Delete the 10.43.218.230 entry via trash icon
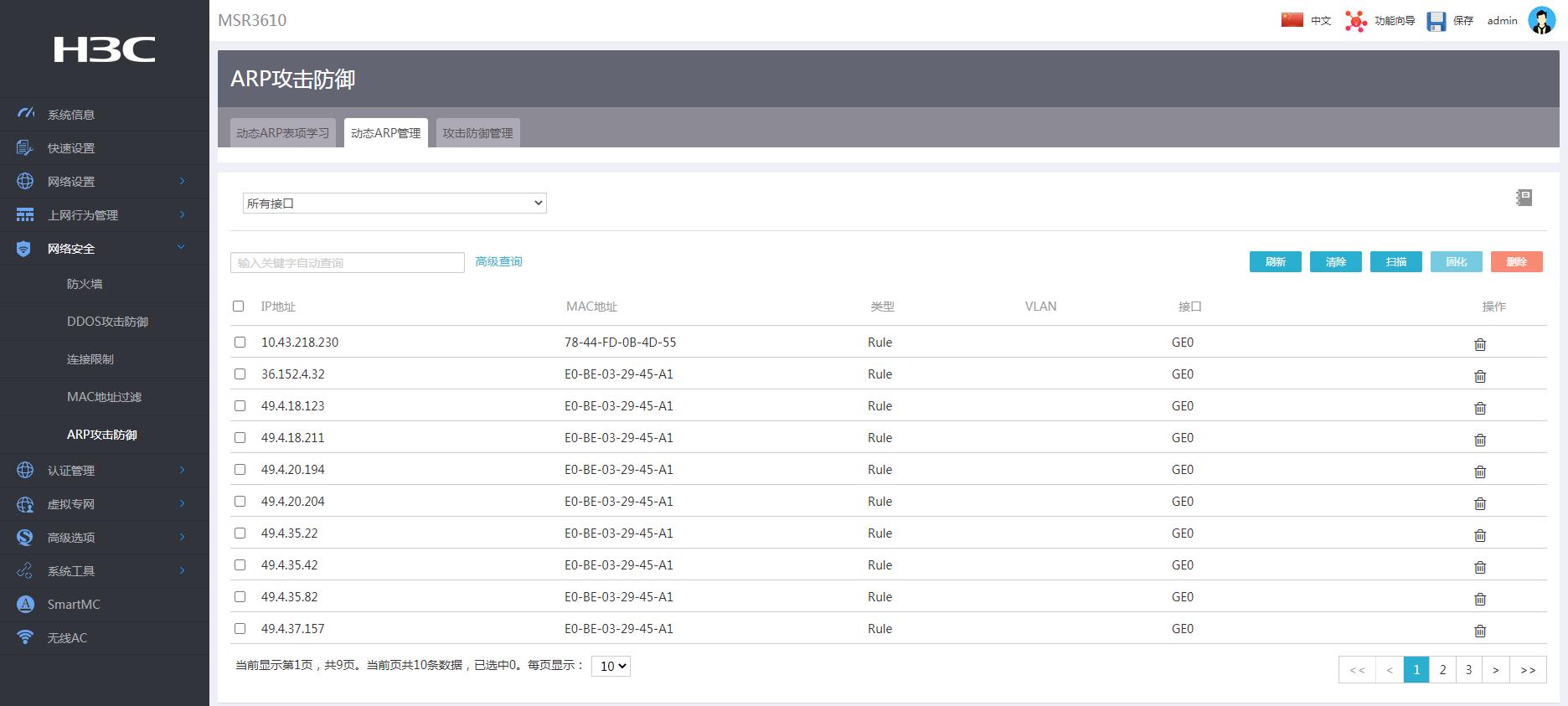This screenshot has height=706, width=1568. (1480, 344)
